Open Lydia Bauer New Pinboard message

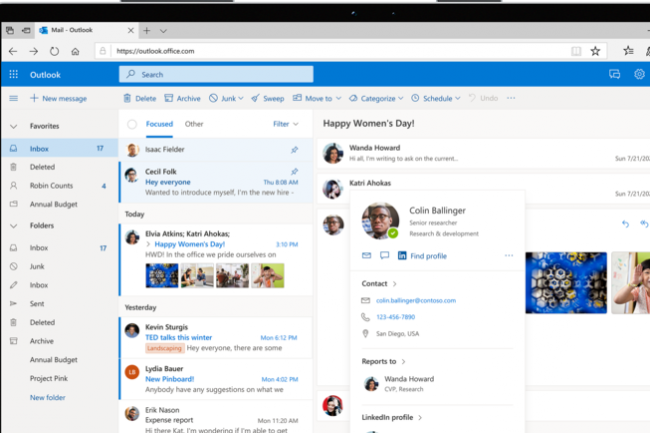216,379
